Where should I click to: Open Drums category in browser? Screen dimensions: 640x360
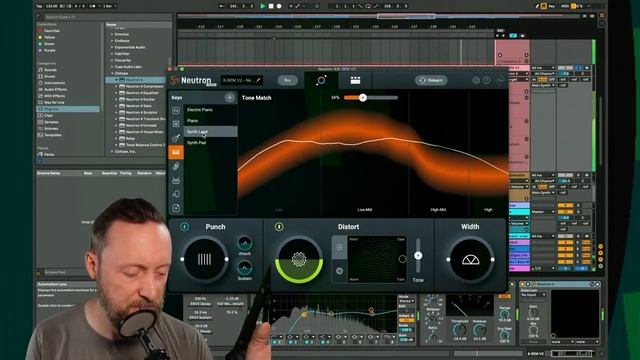[49, 76]
